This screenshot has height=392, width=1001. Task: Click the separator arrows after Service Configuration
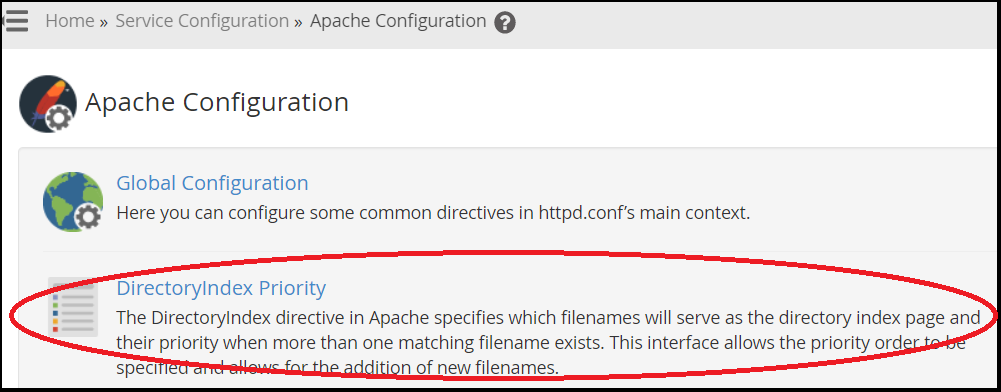coord(298,23)
